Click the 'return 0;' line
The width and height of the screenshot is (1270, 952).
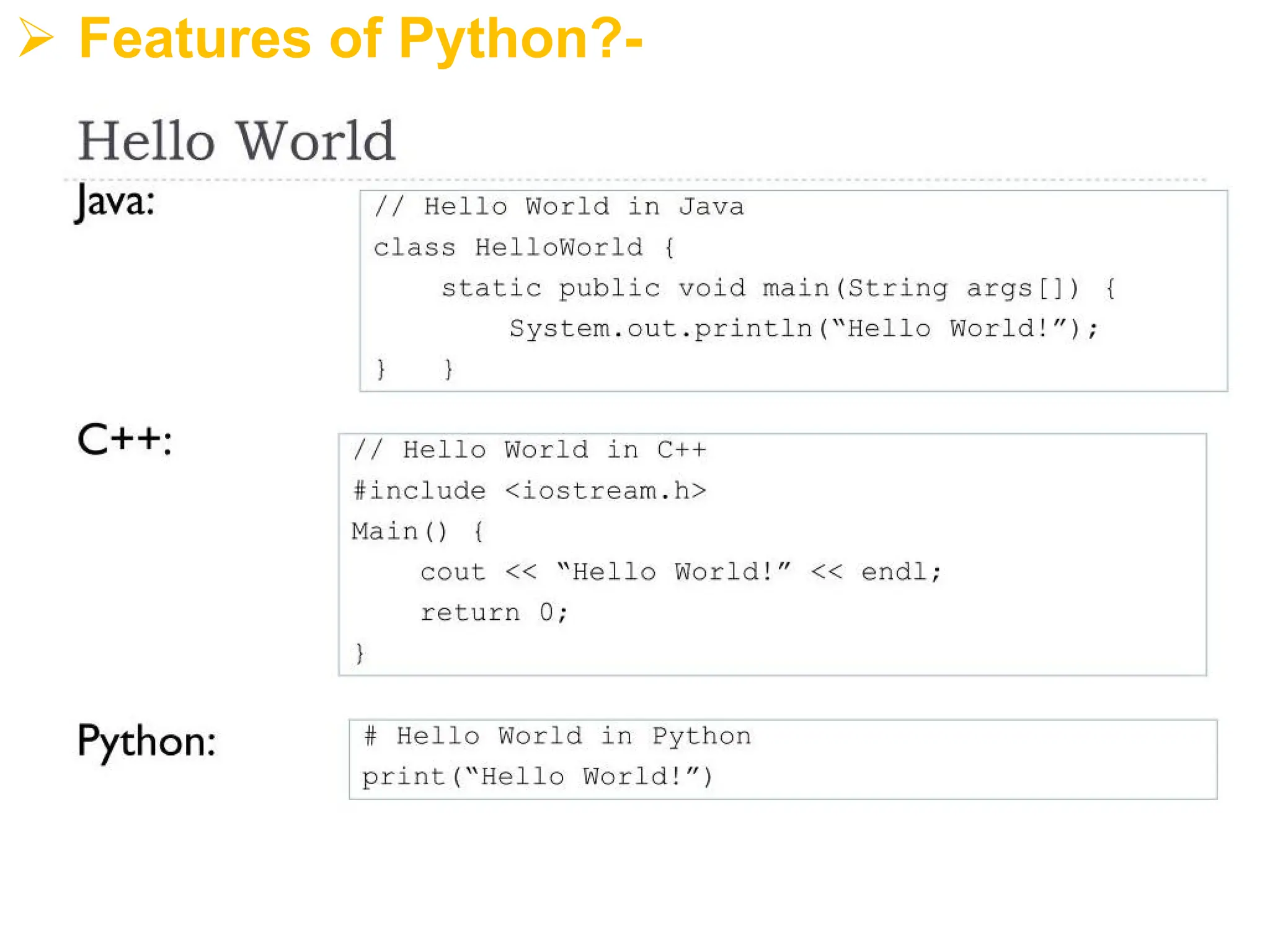494,613
